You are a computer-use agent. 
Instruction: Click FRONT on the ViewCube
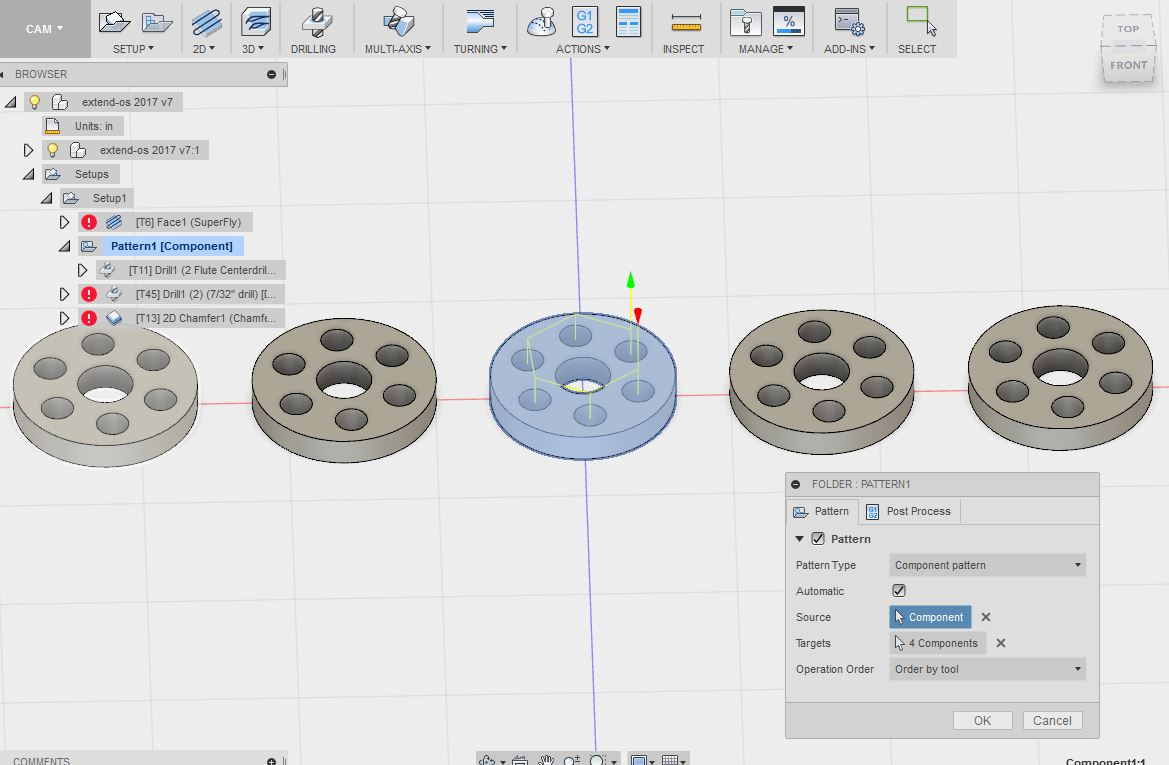[1128, 64]
